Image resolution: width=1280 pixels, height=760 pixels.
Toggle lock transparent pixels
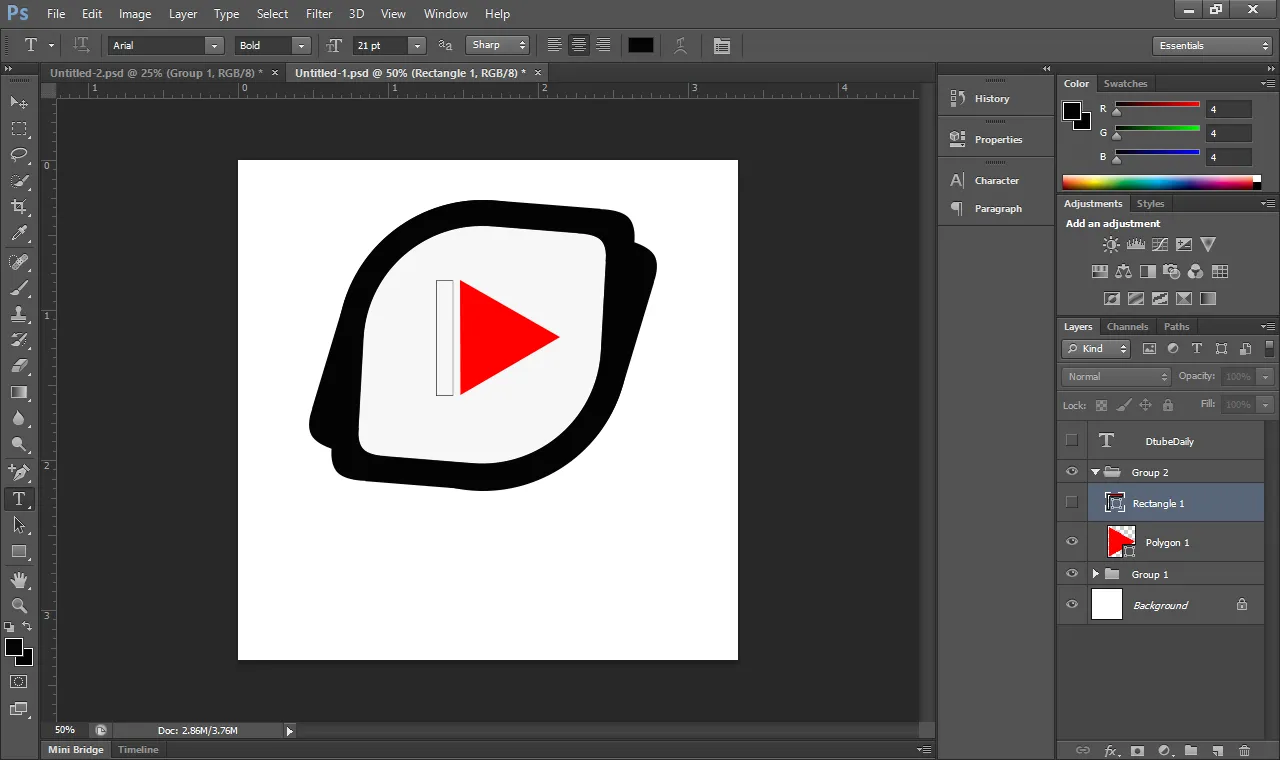[x=1101, y=405]
